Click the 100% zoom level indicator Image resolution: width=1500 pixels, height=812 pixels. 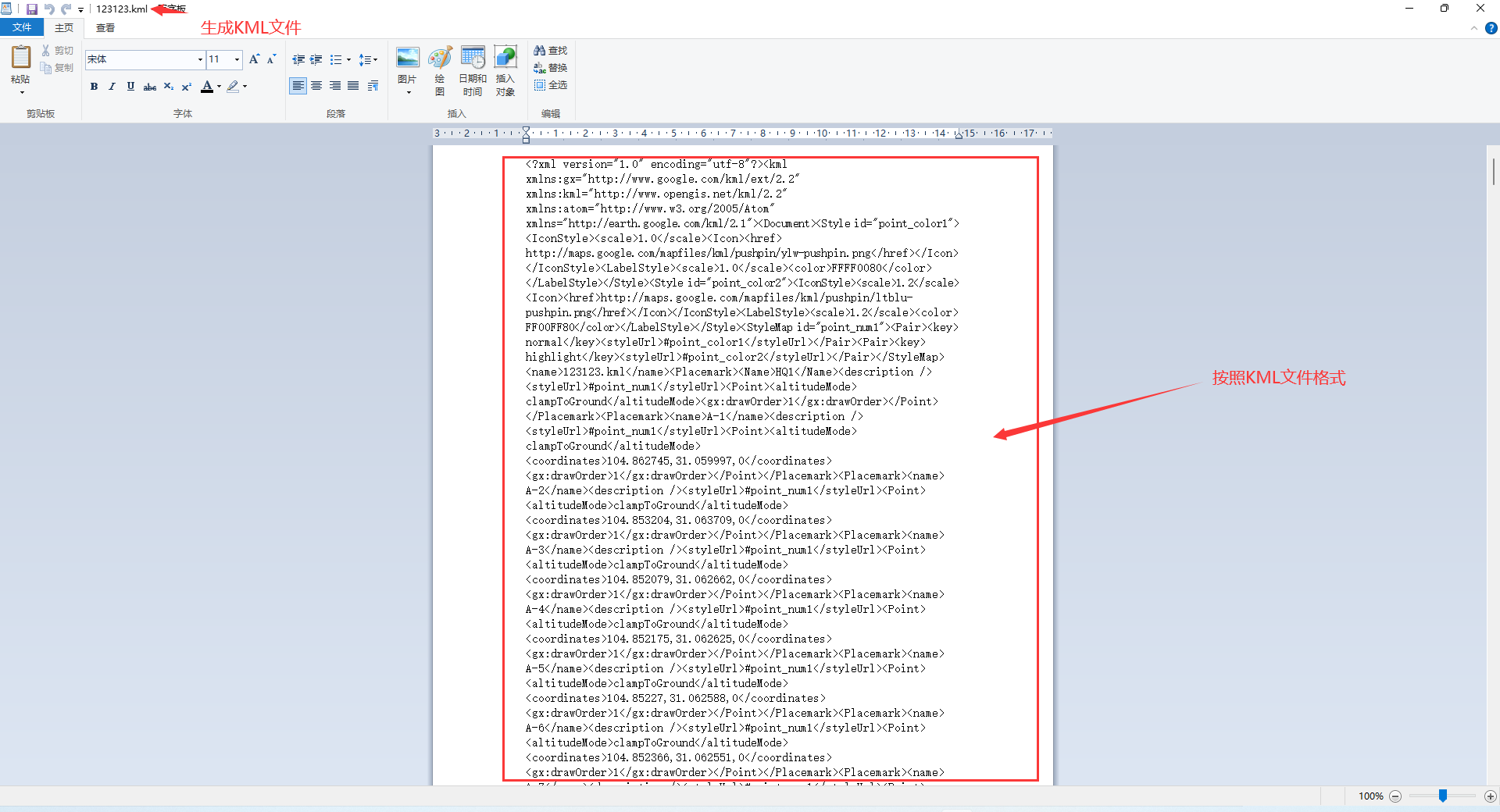point(1370,796)
